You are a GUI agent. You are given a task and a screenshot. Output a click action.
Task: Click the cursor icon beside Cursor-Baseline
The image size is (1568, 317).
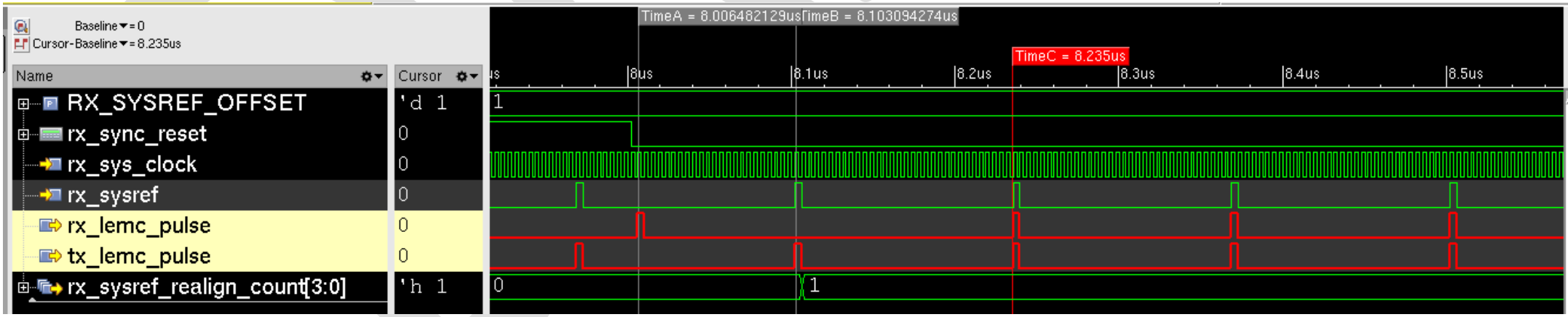coord(21,44)
